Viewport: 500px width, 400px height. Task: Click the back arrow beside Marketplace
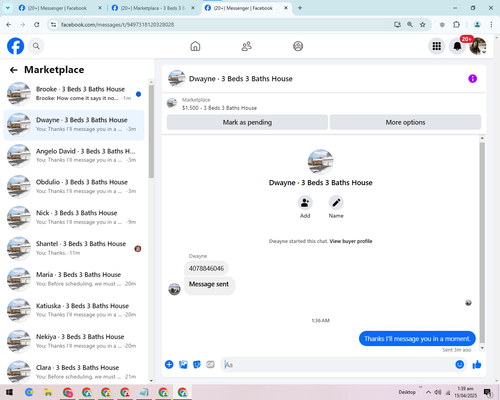point(14,70)
